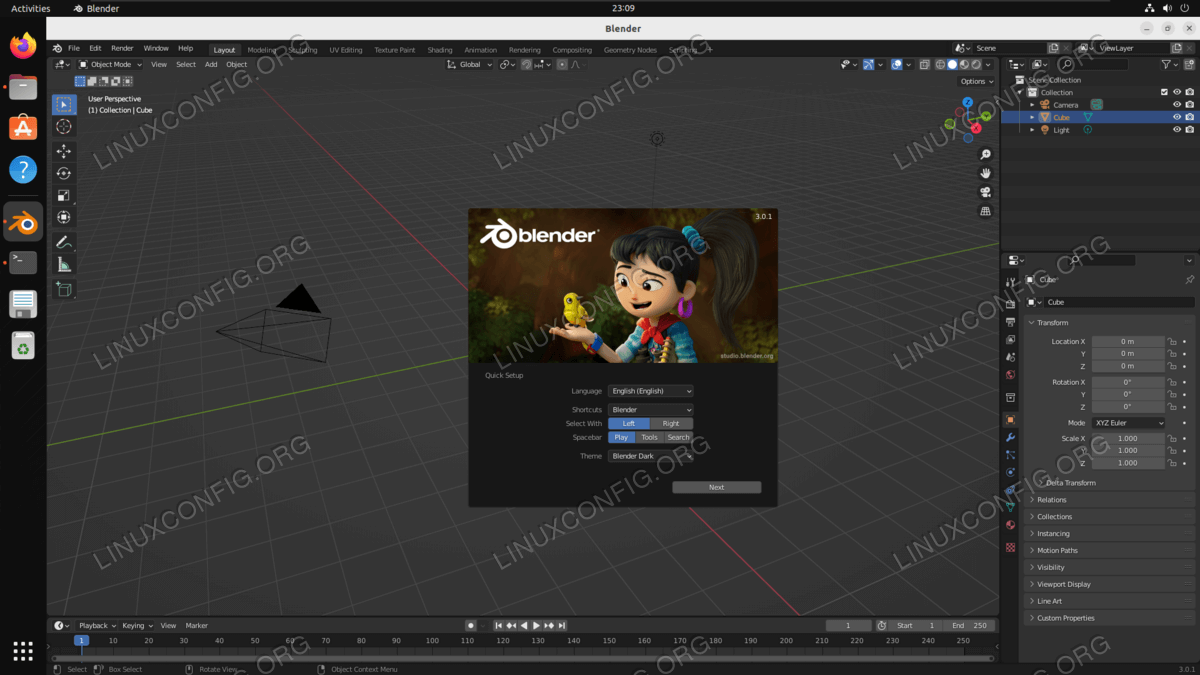This screenshot has width=1200, height=675.
Task: Show Applications grid in the dock
Action: pyautogui.click(x=23, y=651)
